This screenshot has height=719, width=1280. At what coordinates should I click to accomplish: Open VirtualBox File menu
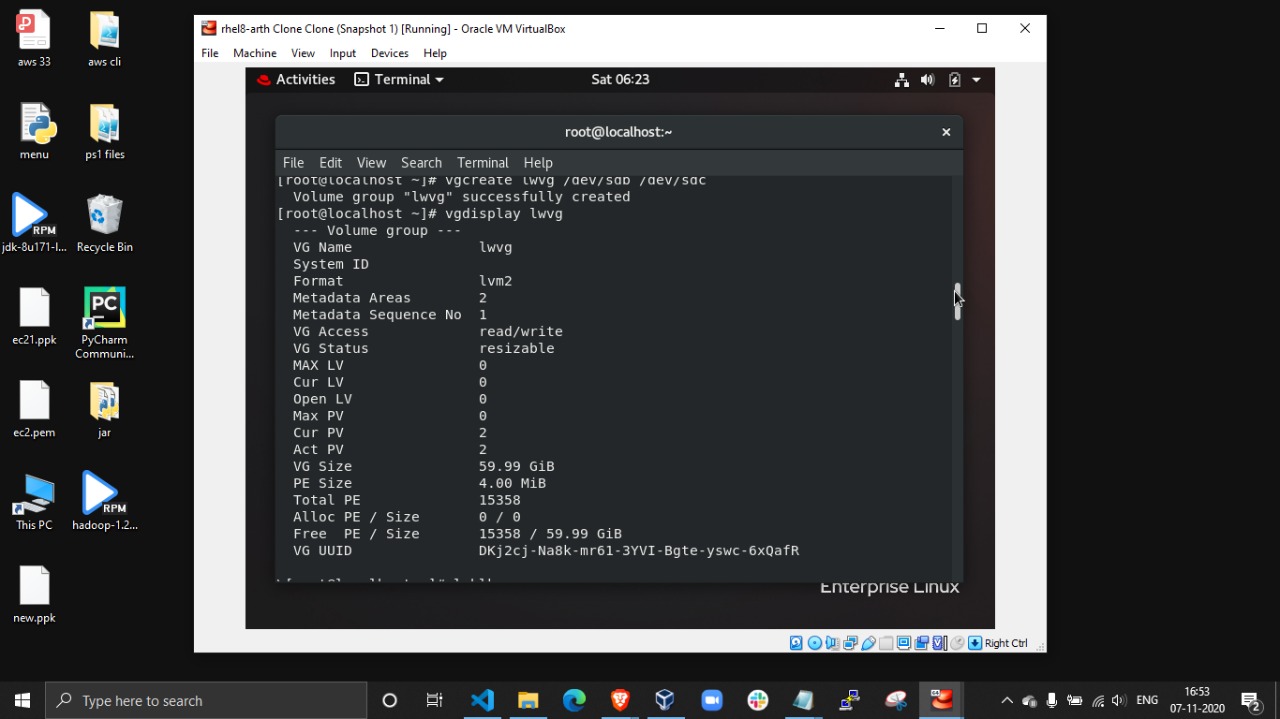pyautogui.click(x=210, y=53)
